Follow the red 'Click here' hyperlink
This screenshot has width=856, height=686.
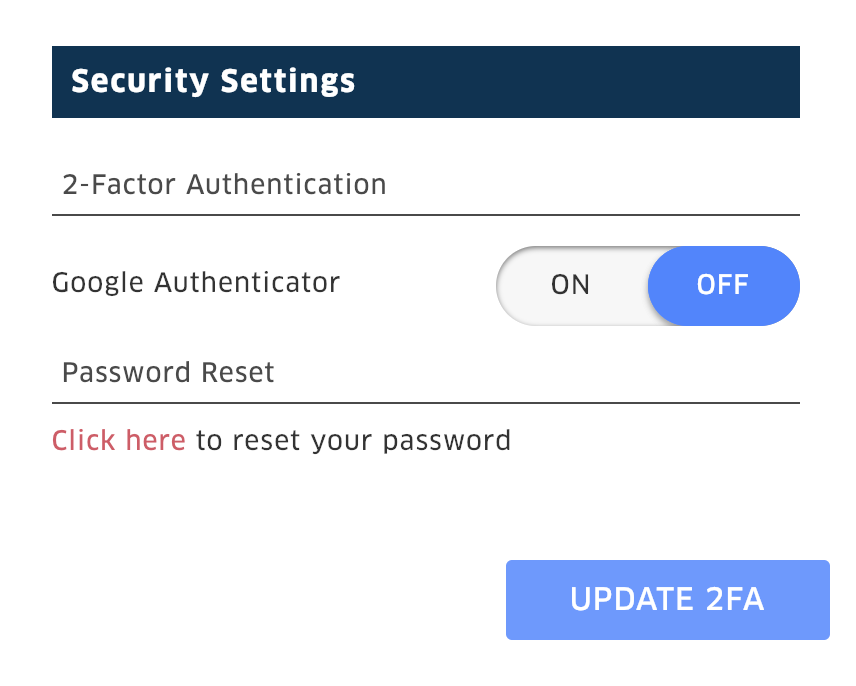[x=119, y=440]
